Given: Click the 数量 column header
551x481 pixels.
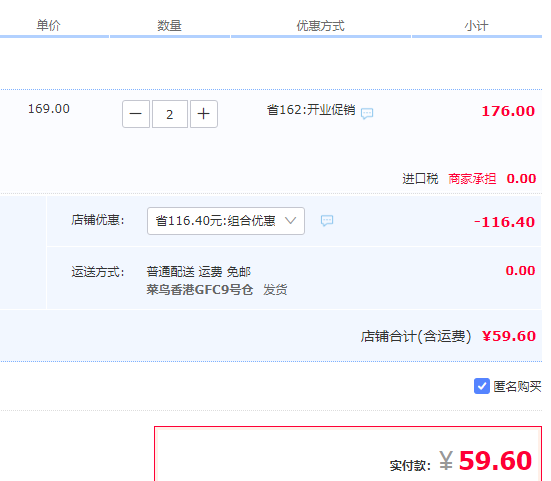Looking at the screenshot, I should [169, 26].
